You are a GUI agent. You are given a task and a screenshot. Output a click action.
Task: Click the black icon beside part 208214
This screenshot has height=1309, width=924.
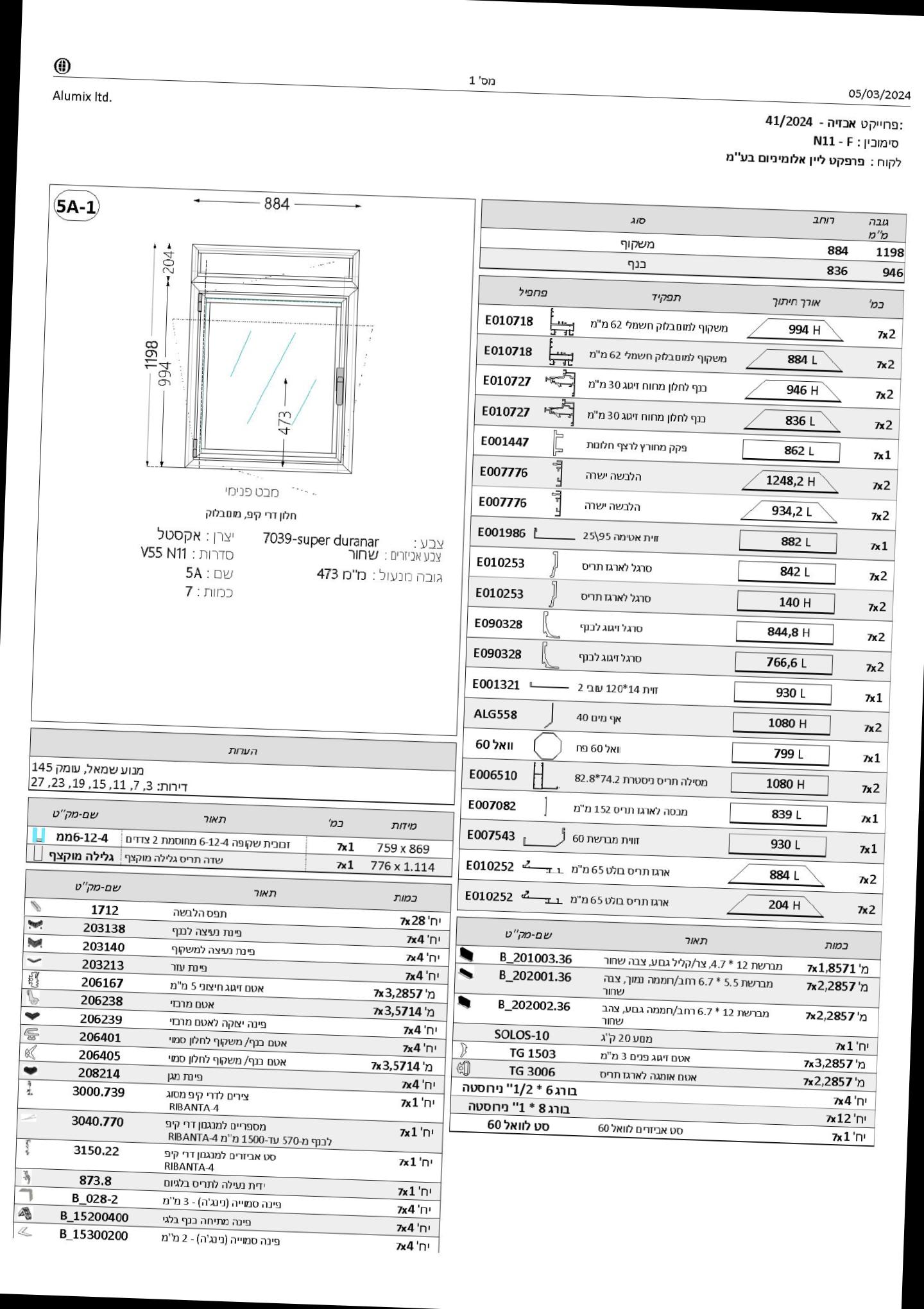[31, 1070]
